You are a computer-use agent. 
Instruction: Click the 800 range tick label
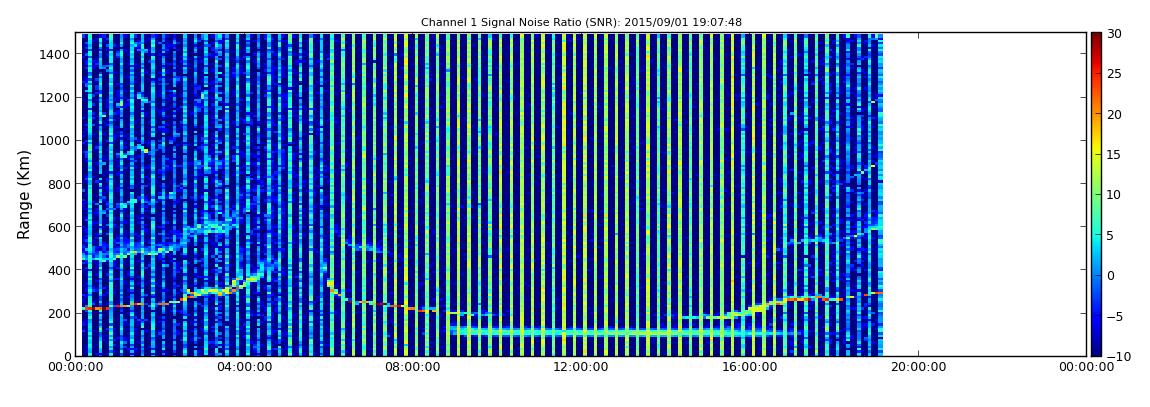pos(60,184)
